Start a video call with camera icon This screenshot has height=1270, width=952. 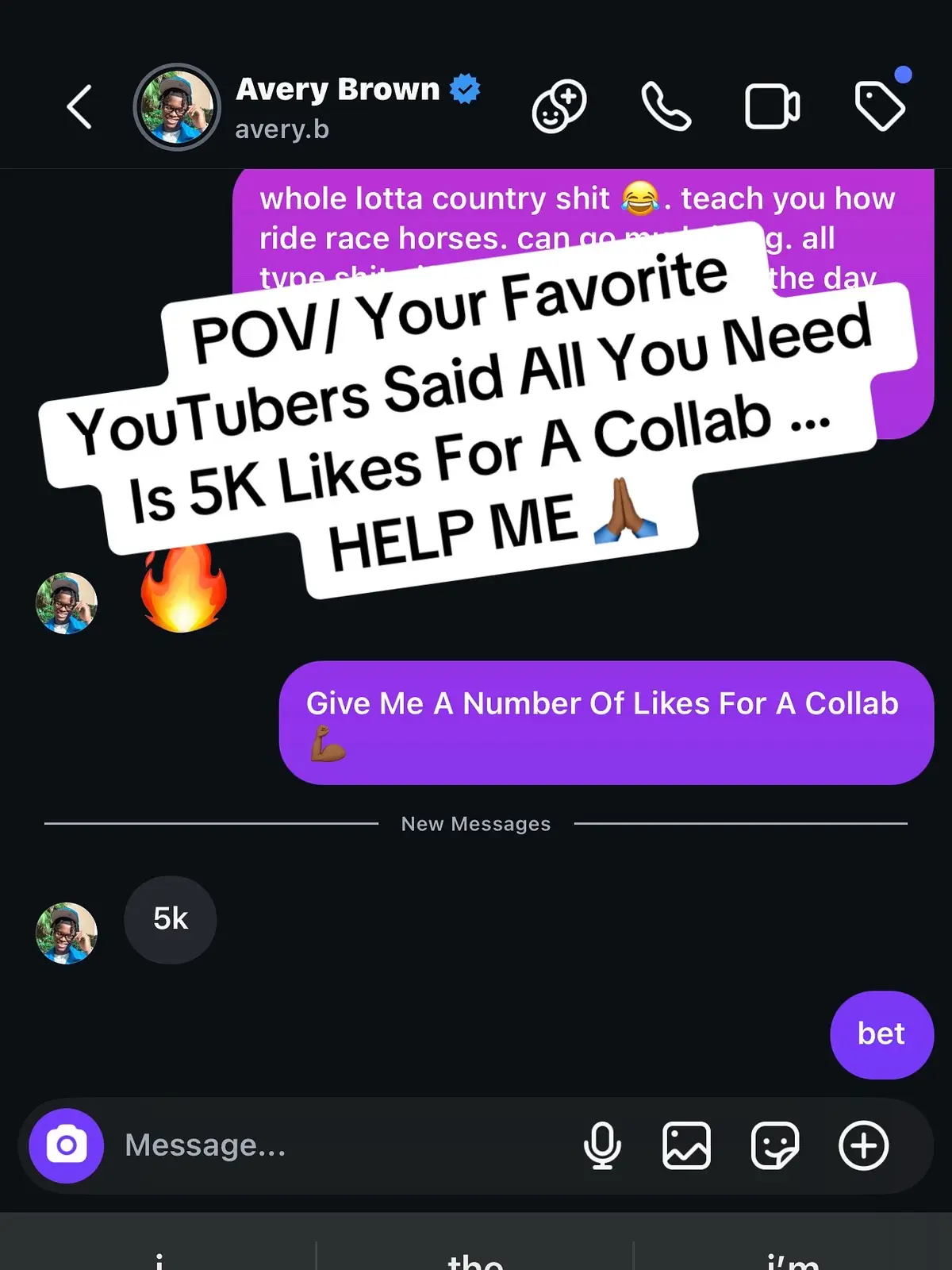(x=772, y=106)
